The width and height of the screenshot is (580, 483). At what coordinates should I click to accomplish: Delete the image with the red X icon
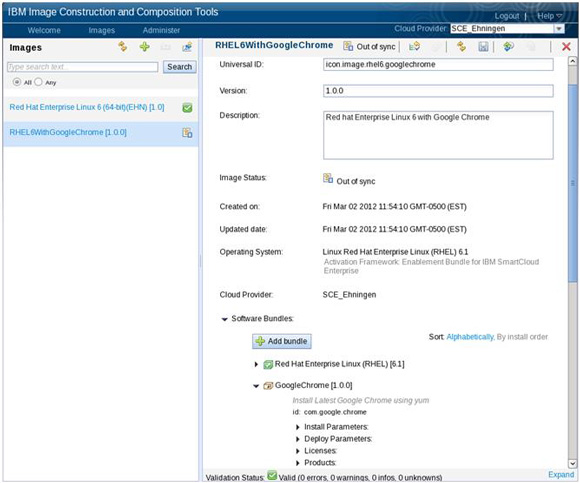tap(566, 47)
